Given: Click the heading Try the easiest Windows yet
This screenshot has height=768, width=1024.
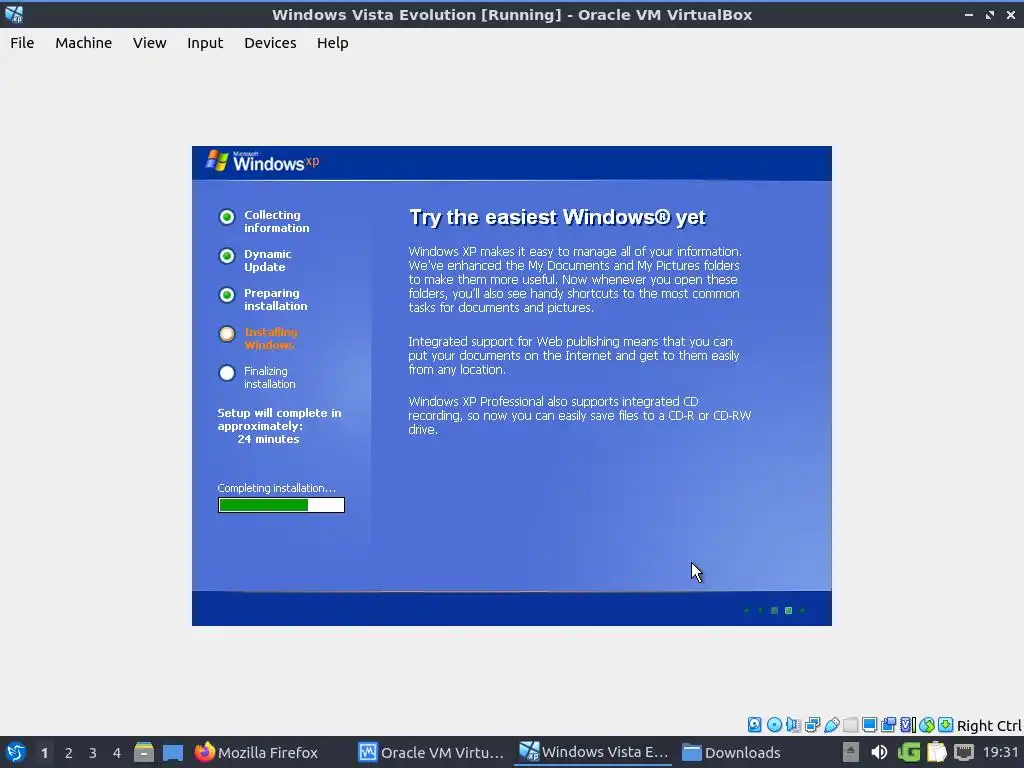Looking at the screenshot, I should point(557,217).
